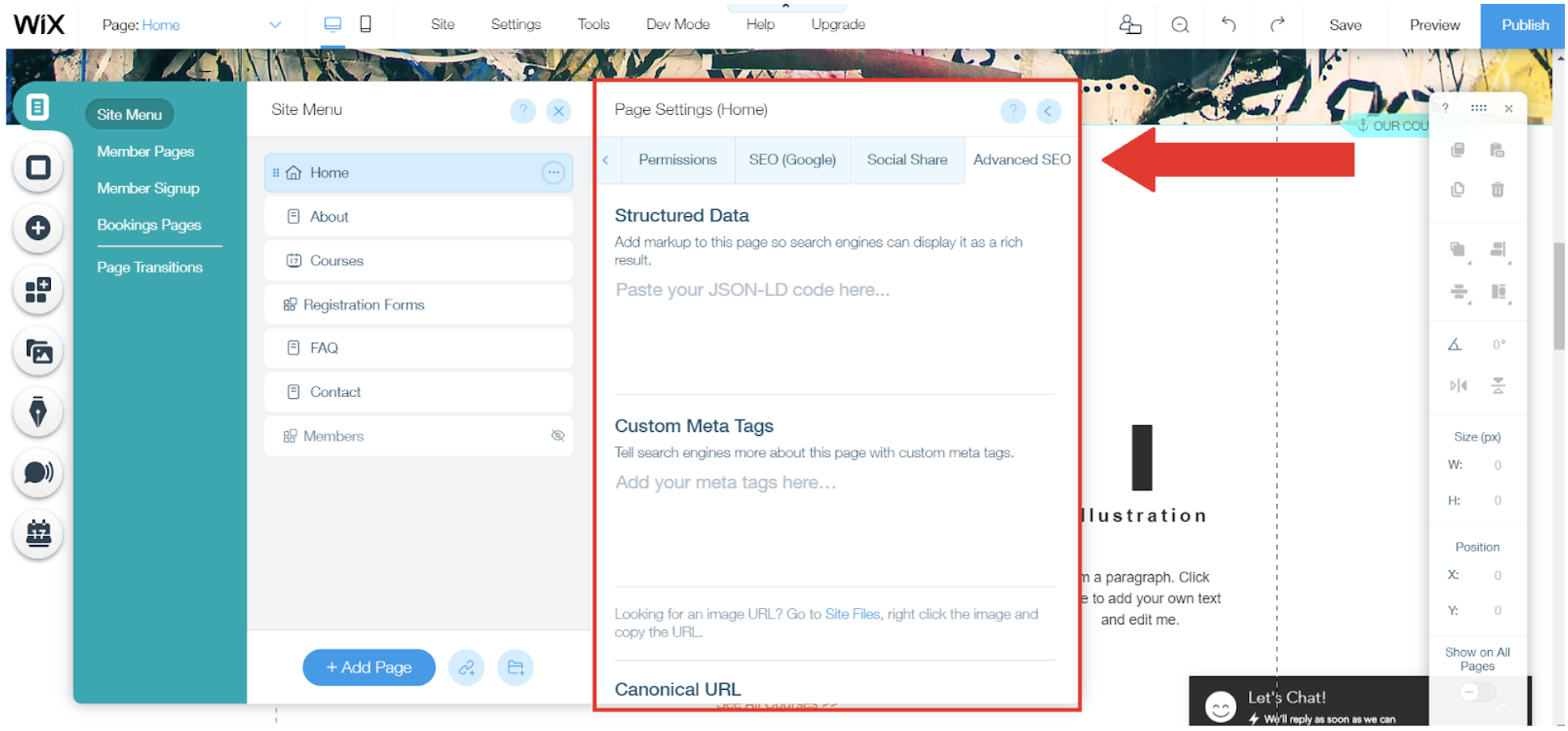
Task: Open Home page more-options ellipsis
Action: (553, 172)
